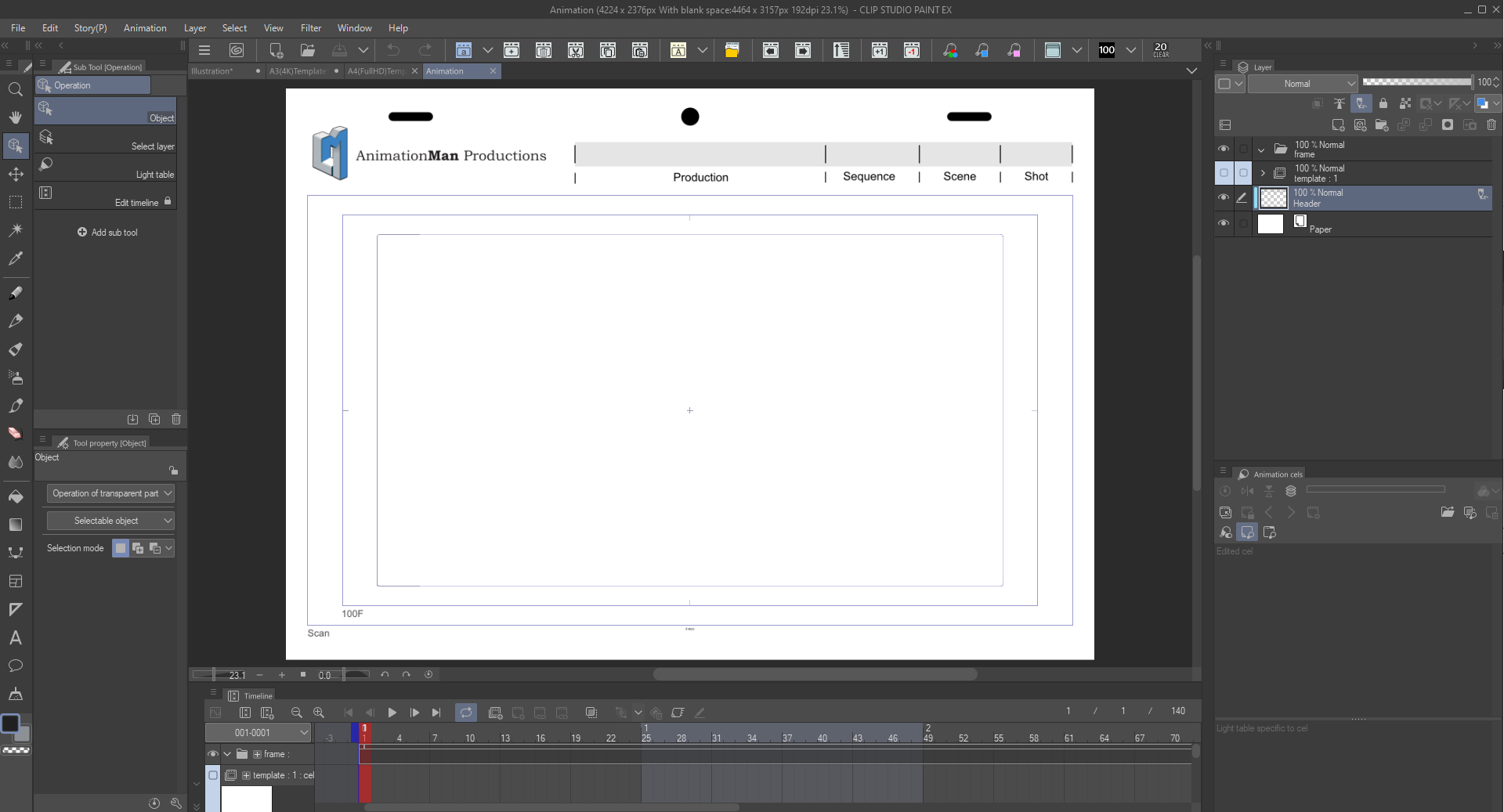The height and width of the screenshot is (812, 1504).
Task: Expand the template animation folder layer
Action: tap(1262, 173)
